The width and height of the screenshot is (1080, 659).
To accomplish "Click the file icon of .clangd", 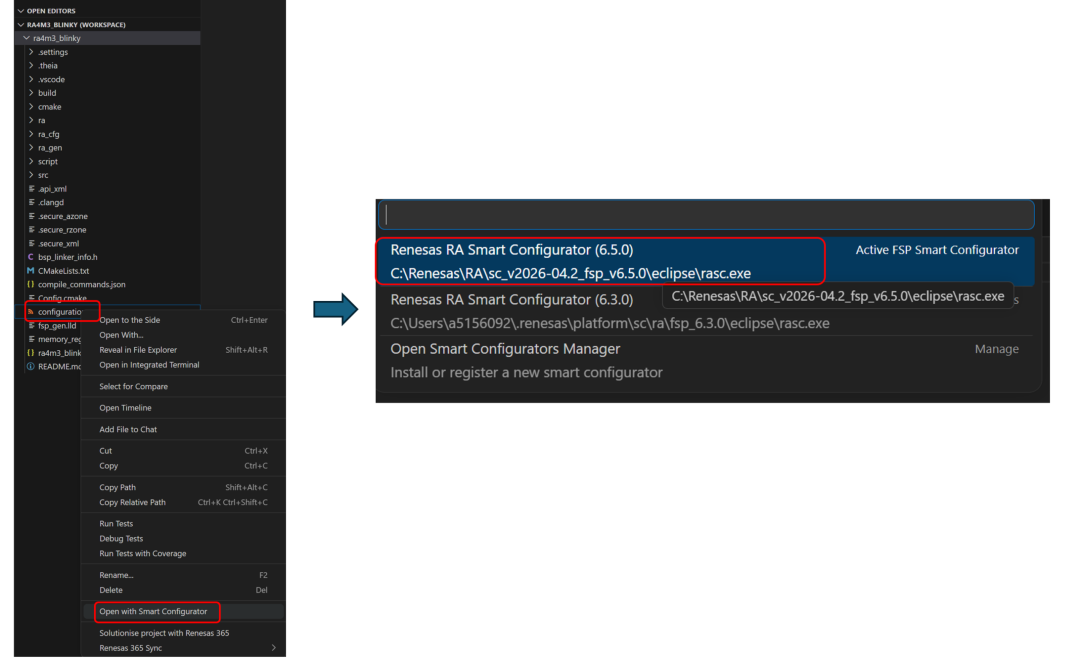I will (x=32, y=202).
